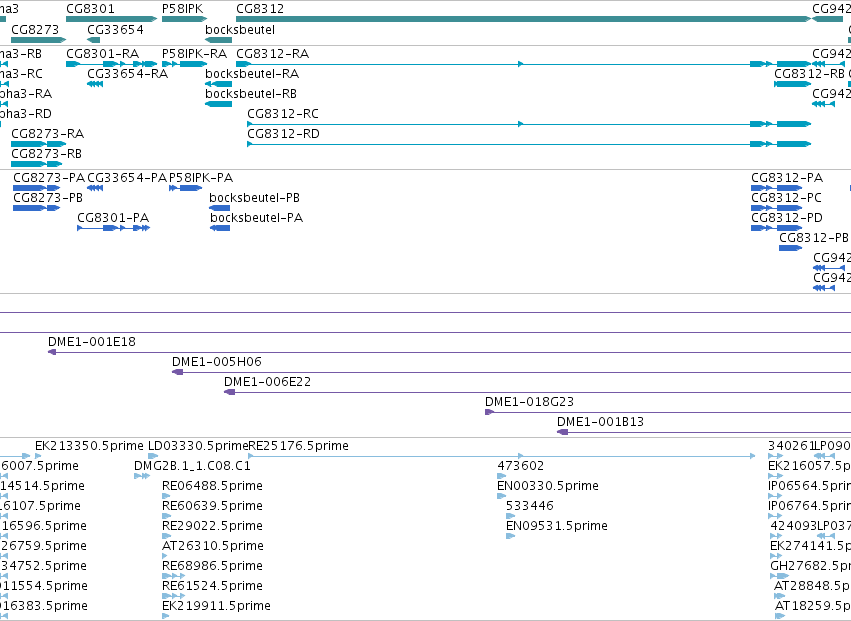The image size is (851, 621).
Task: Open the RE29022.5prime EST label
Action: [212, 527]
